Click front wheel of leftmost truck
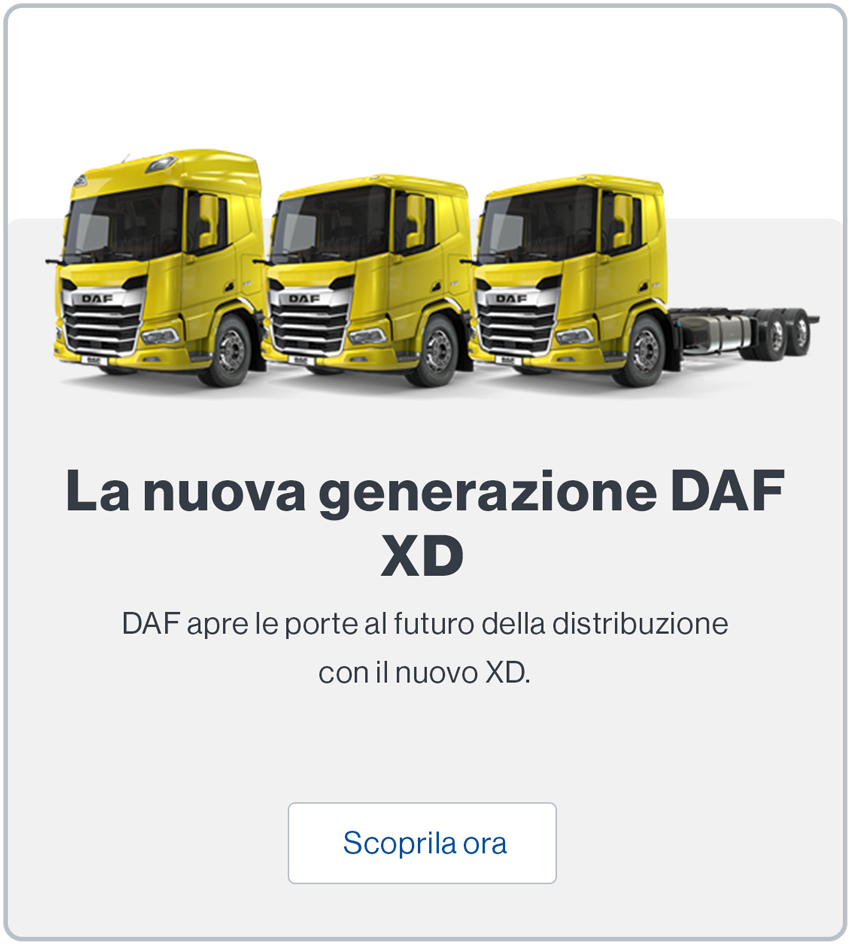This screenshot has width=850, height=944. 229,350
